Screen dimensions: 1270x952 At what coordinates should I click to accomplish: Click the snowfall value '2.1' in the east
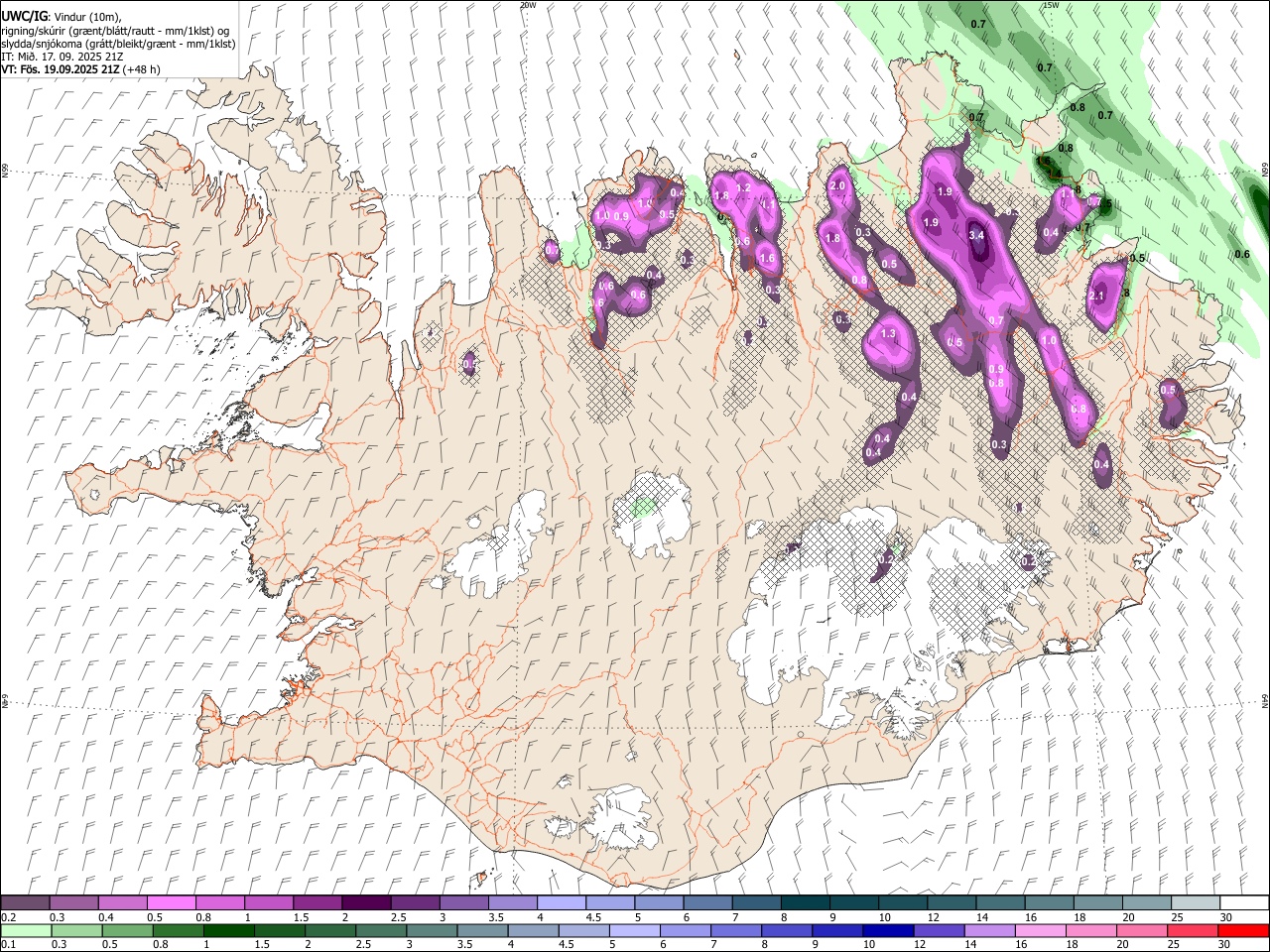point(1096,296)
